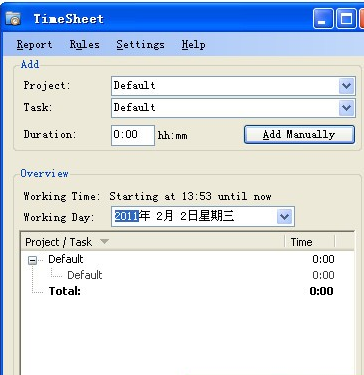This screenshot has width=364, height=375.
Task: Click the Working Time starting text
Action: click(x=190, y=196)
